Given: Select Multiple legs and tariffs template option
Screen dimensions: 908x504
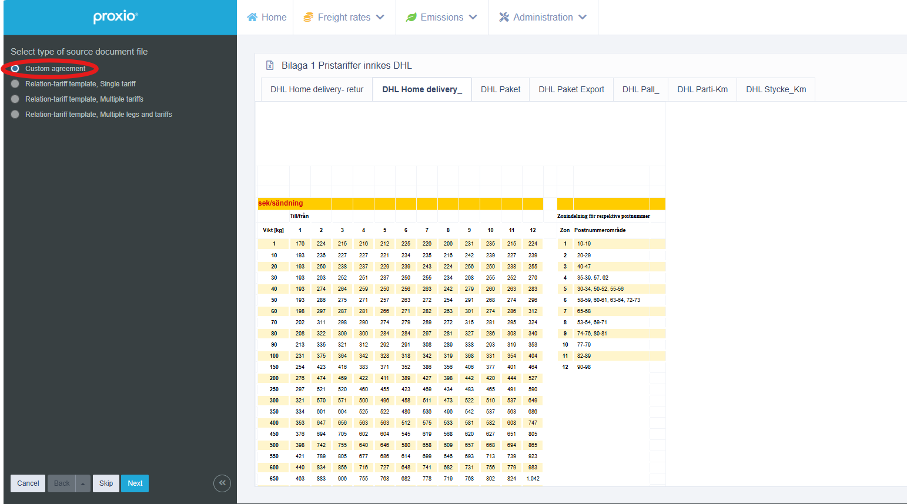Looking at the screenshot, I should [15, 115].
